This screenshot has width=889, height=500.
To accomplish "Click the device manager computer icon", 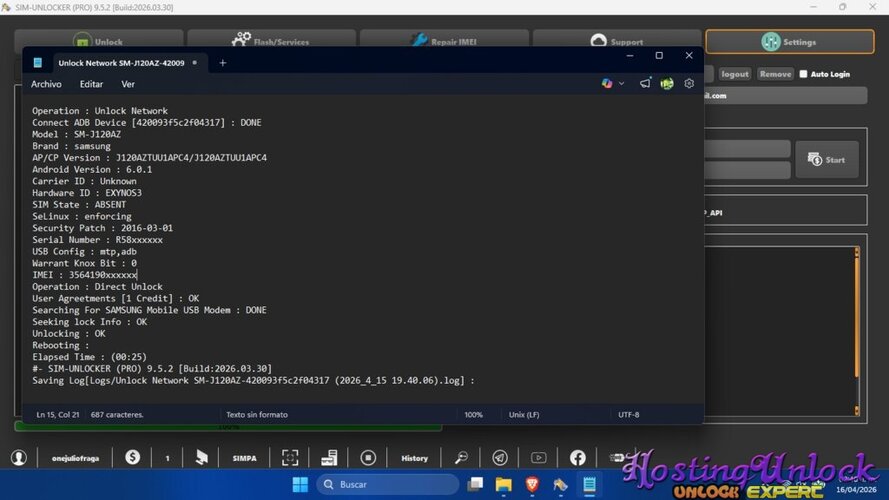I will tap(329, 457).
